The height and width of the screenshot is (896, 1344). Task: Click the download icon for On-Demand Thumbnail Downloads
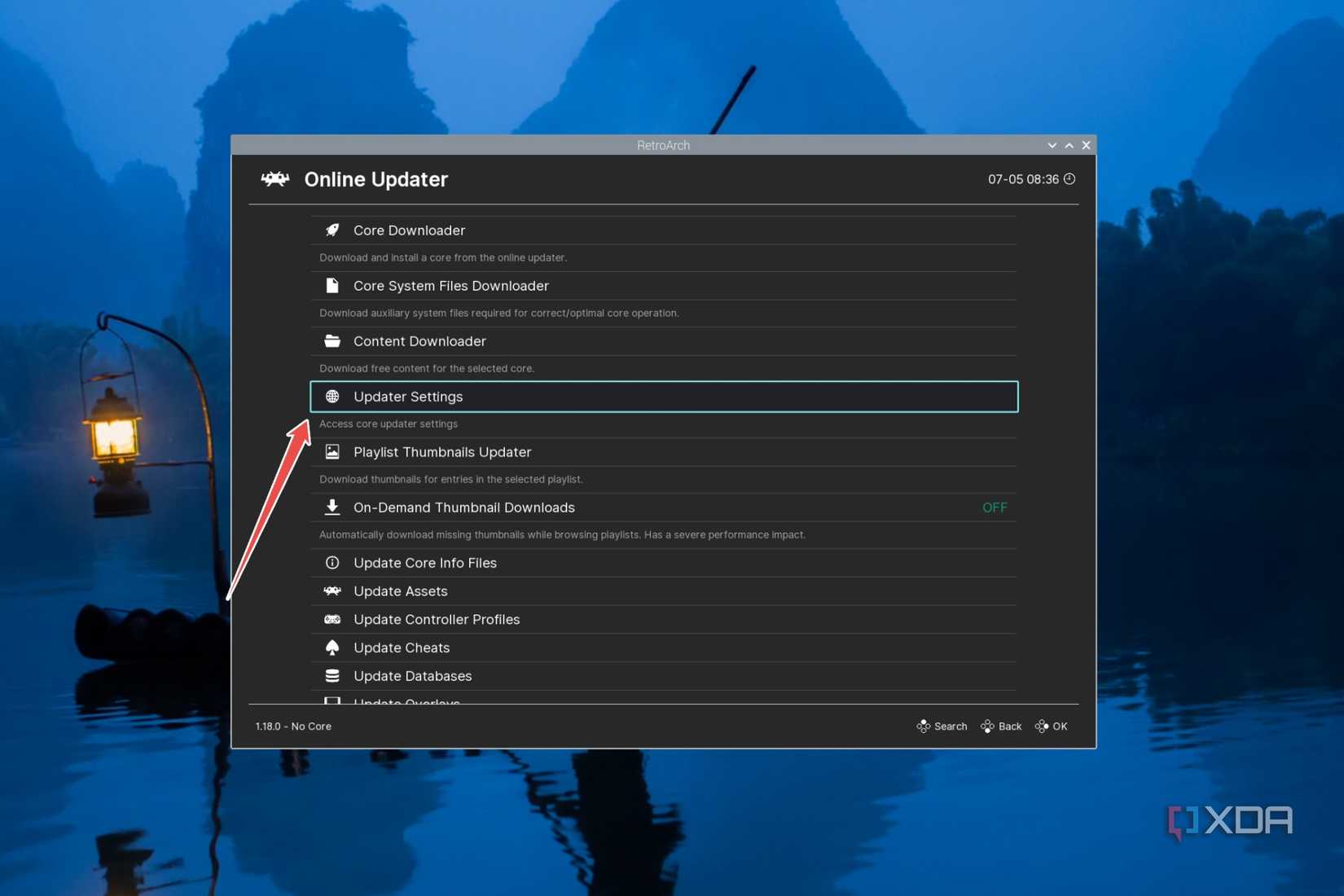(x=332, y=507)
